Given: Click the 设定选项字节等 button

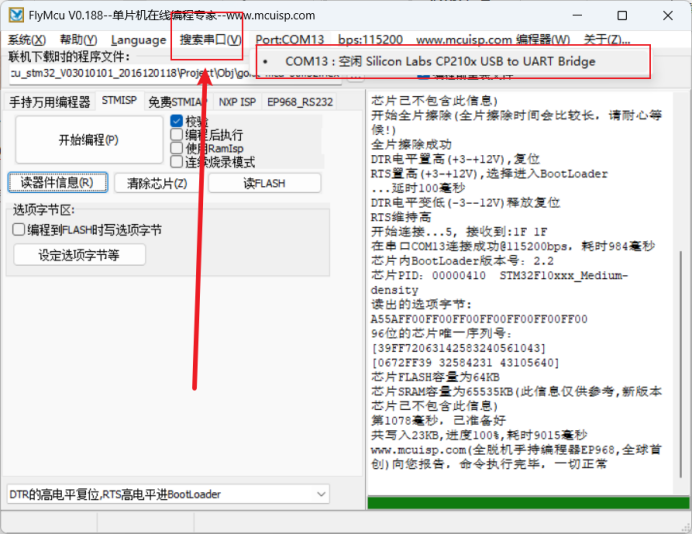Looking at the screenshot, I should (x=80, y=255).
